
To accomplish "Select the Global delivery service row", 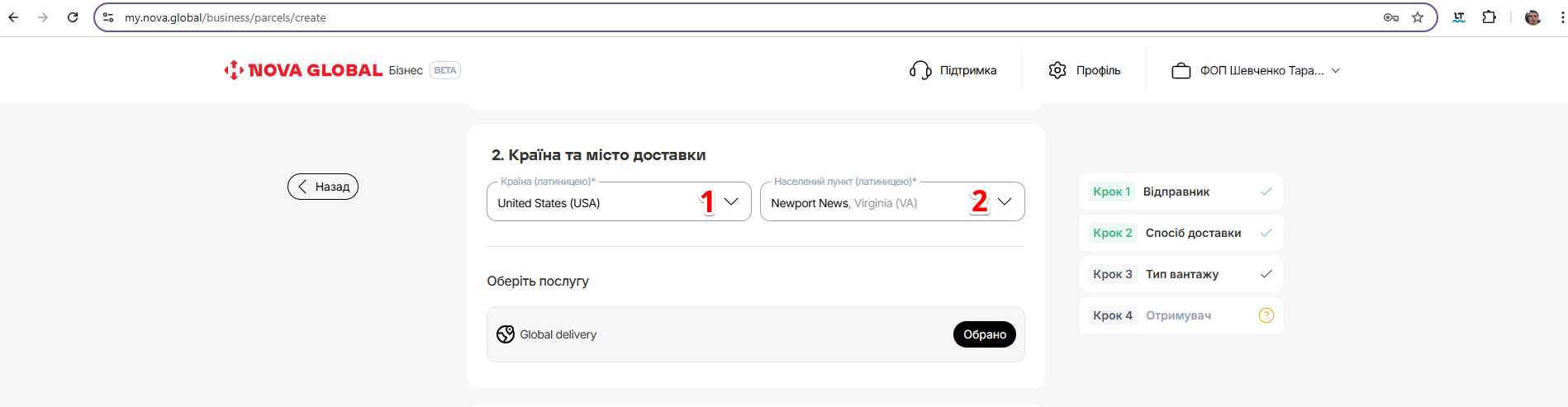I will click(x=727, y=334).
